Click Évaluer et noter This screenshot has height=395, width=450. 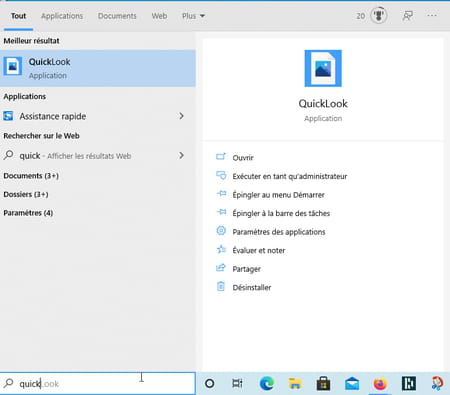(x=259, y=251)
